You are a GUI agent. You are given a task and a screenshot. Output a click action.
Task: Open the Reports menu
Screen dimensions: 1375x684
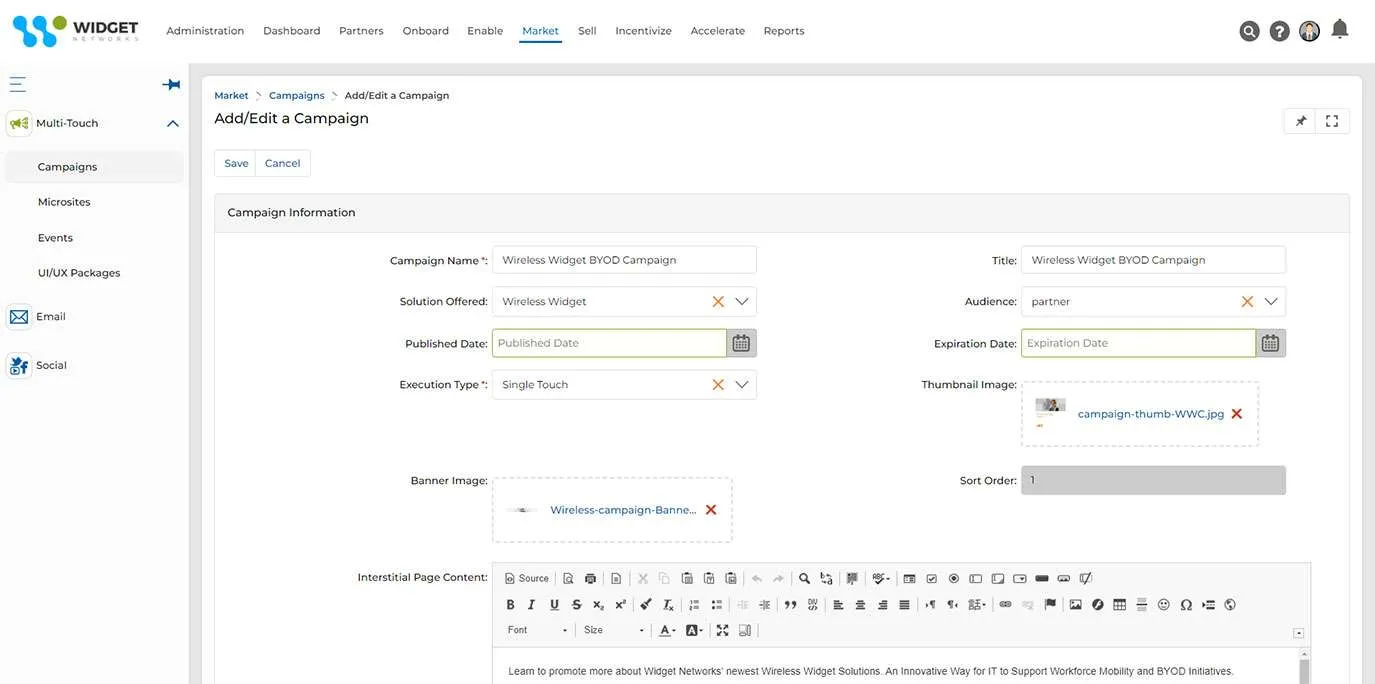[783, 31]
